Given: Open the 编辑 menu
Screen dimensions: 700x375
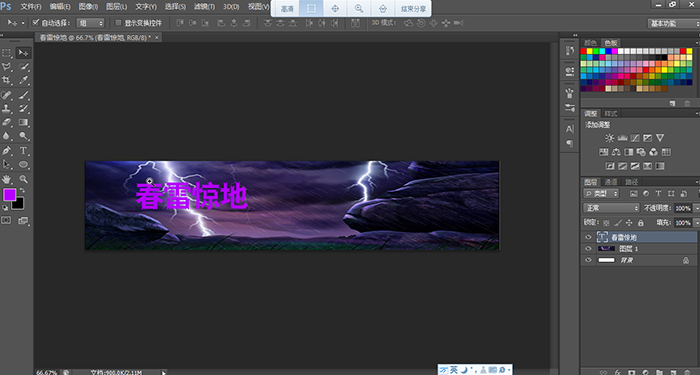Looking at the screenshot, I should pyautogui.click(x=60, y=7).
